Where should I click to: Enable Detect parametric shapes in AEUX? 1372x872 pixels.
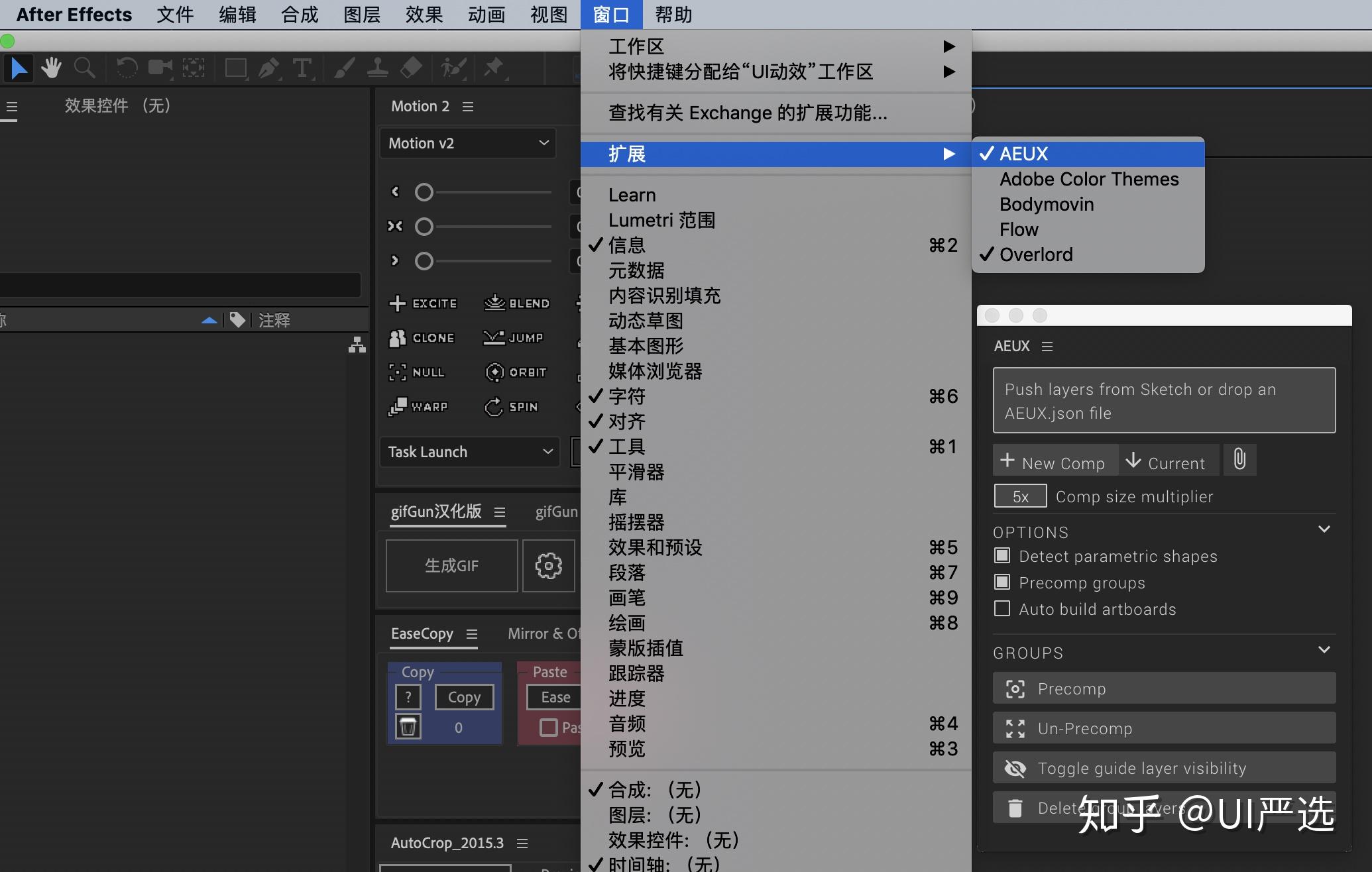pyautogui.click(x=1002, y=555)
